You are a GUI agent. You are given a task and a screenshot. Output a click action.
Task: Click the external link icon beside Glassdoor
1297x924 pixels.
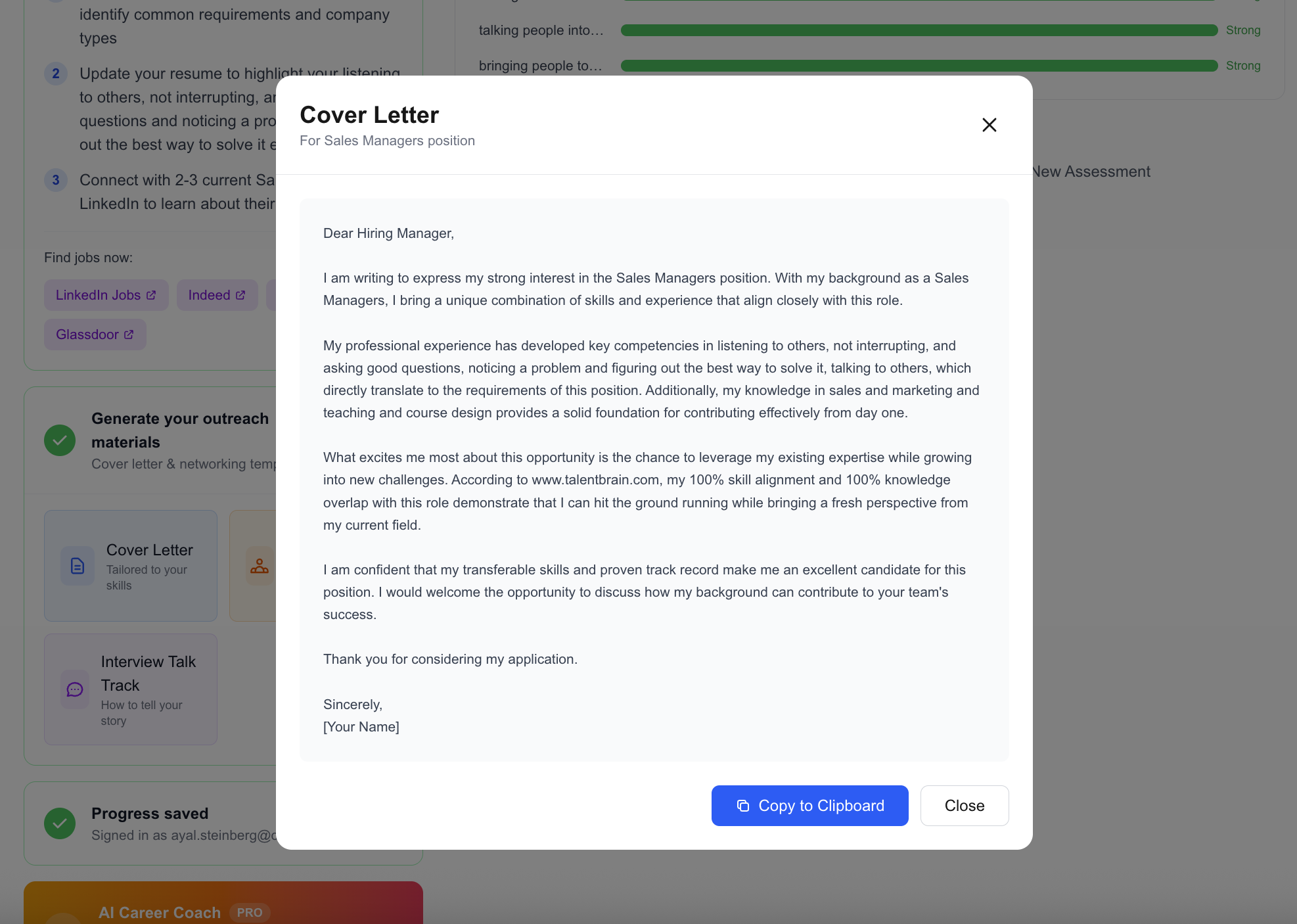(129, 334)
